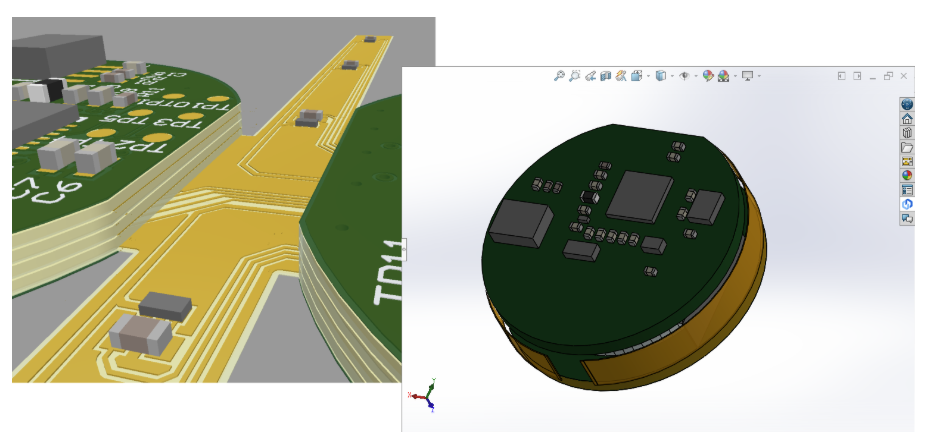Click the XYZ orientation triad
The image size is (935, 440).
tap(425, 397)
